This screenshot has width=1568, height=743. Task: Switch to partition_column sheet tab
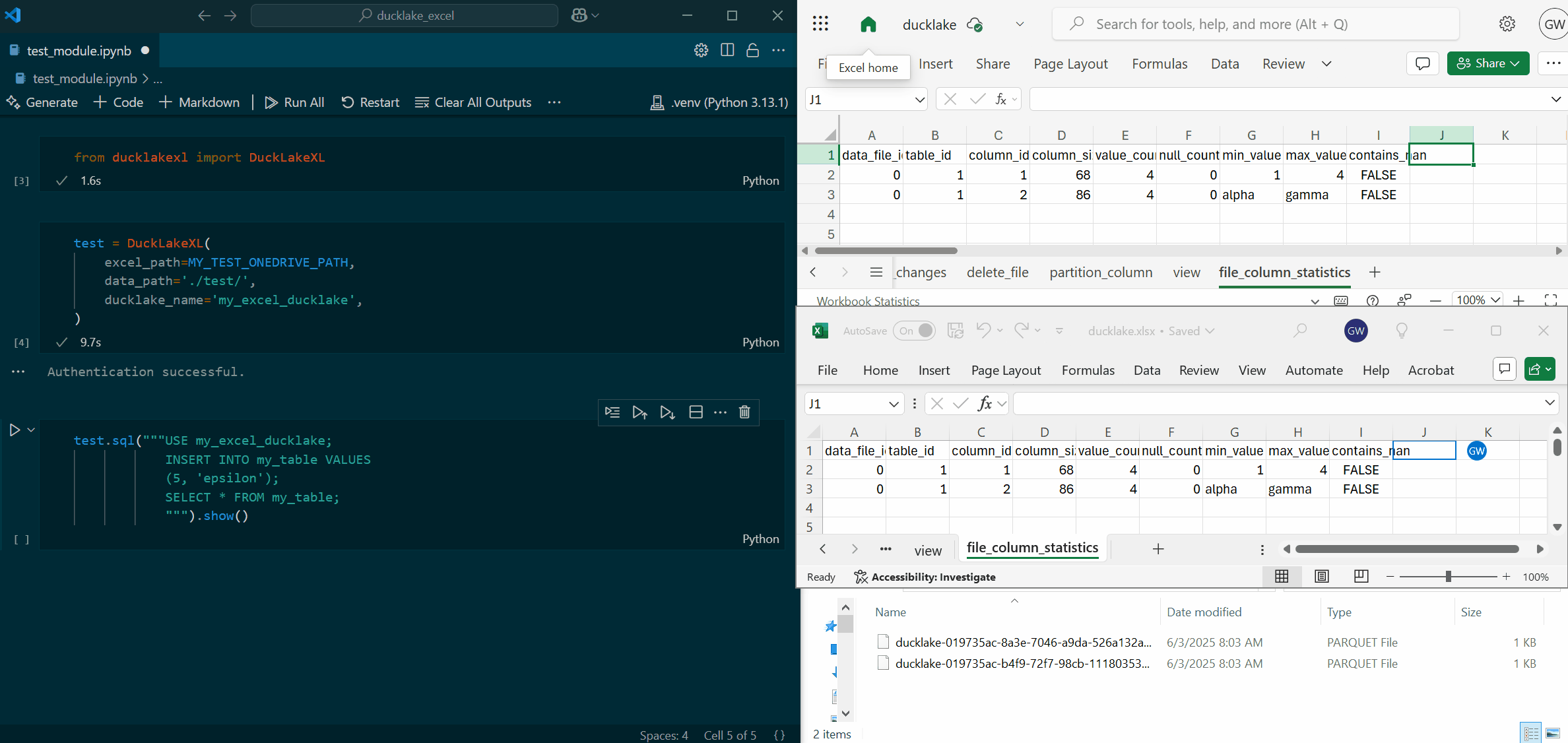[x=1101, y=273]
